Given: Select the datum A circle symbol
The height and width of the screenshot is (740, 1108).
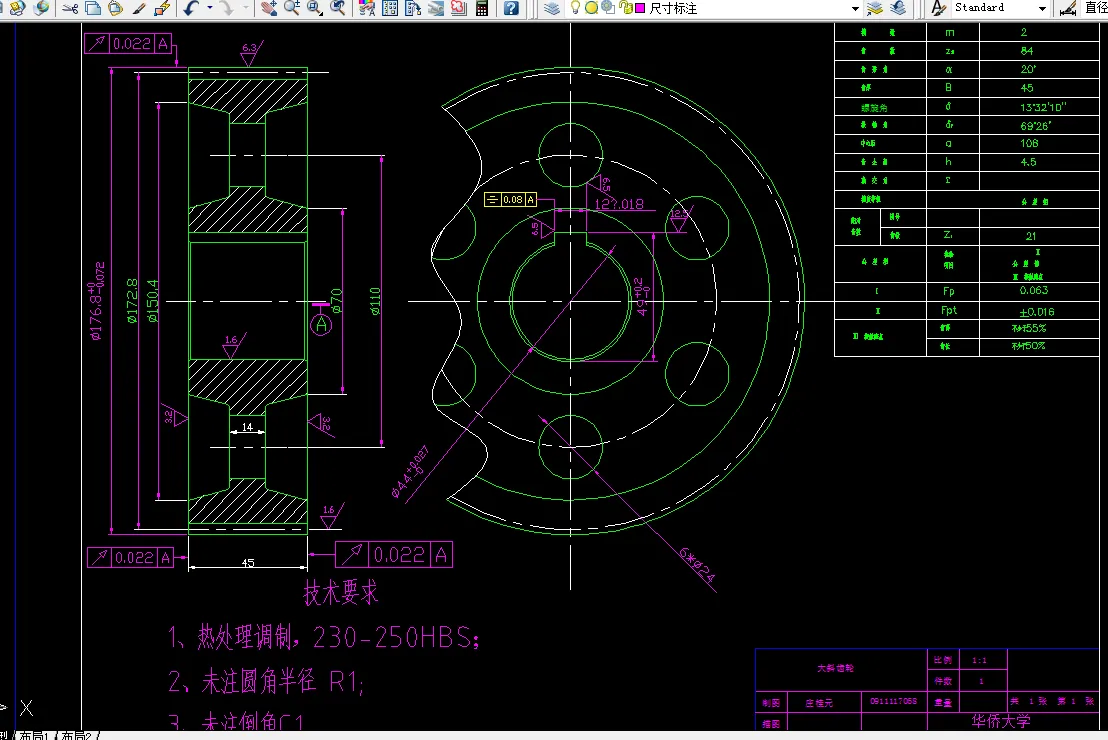Looking at the screenshot, I should [322, 324].
